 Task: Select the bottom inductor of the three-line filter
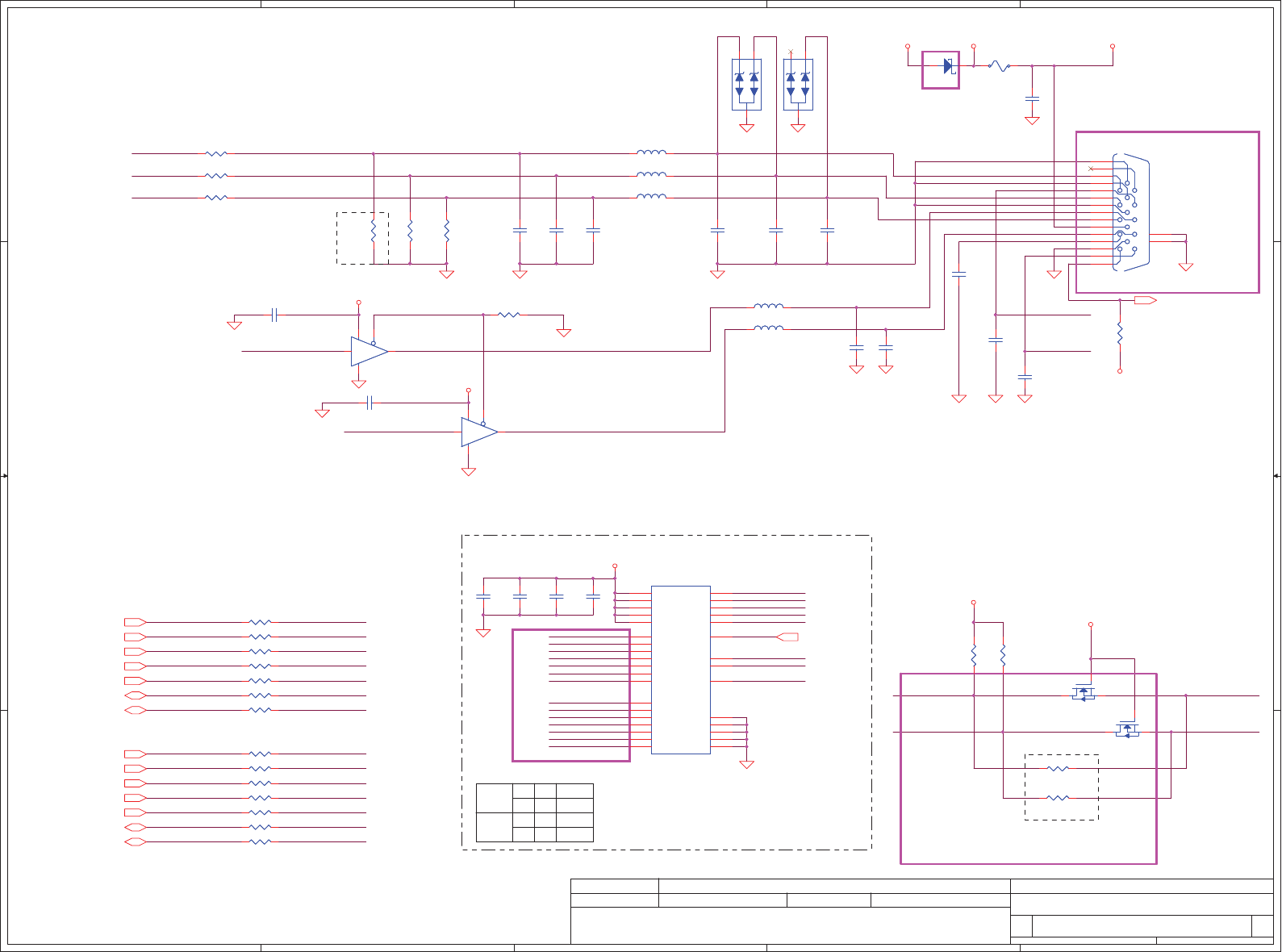[x=651, y=196]
